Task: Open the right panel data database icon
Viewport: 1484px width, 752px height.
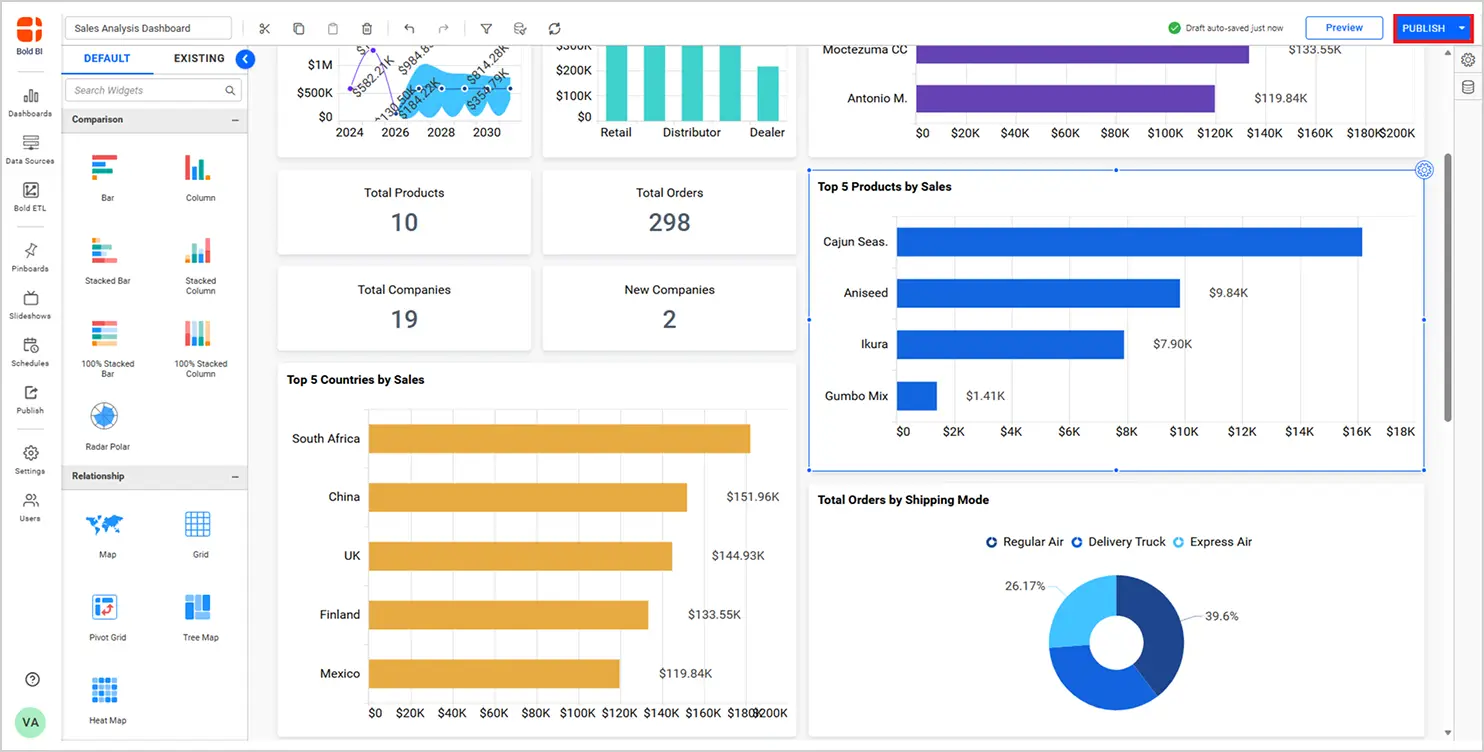Action: (x=1468, y=87)
